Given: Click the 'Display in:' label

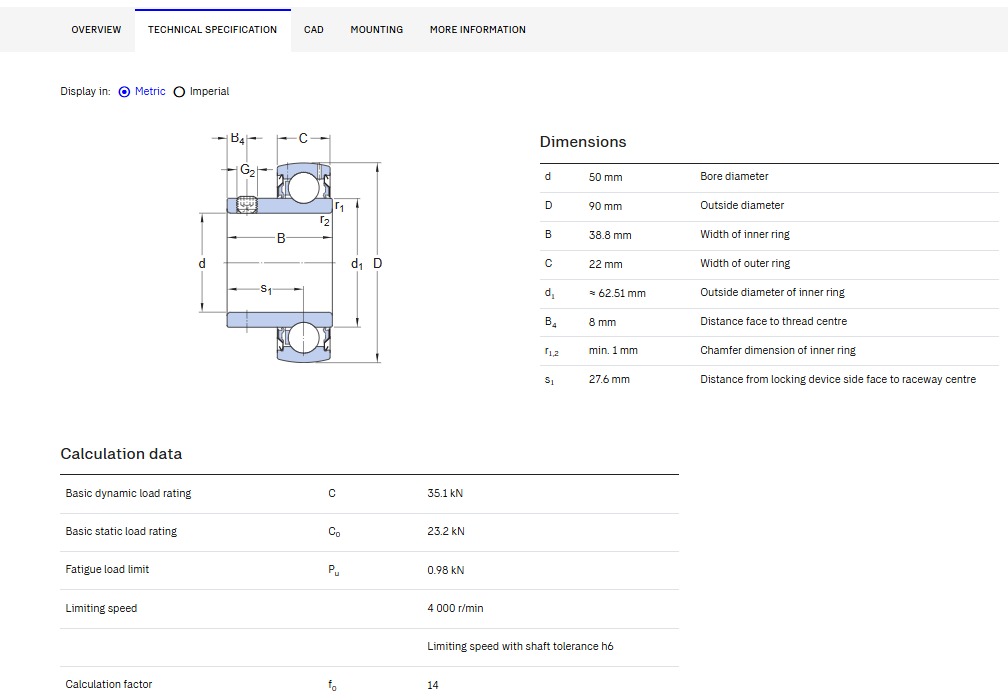Looking at the screenshot, I should tap(86, 91).
